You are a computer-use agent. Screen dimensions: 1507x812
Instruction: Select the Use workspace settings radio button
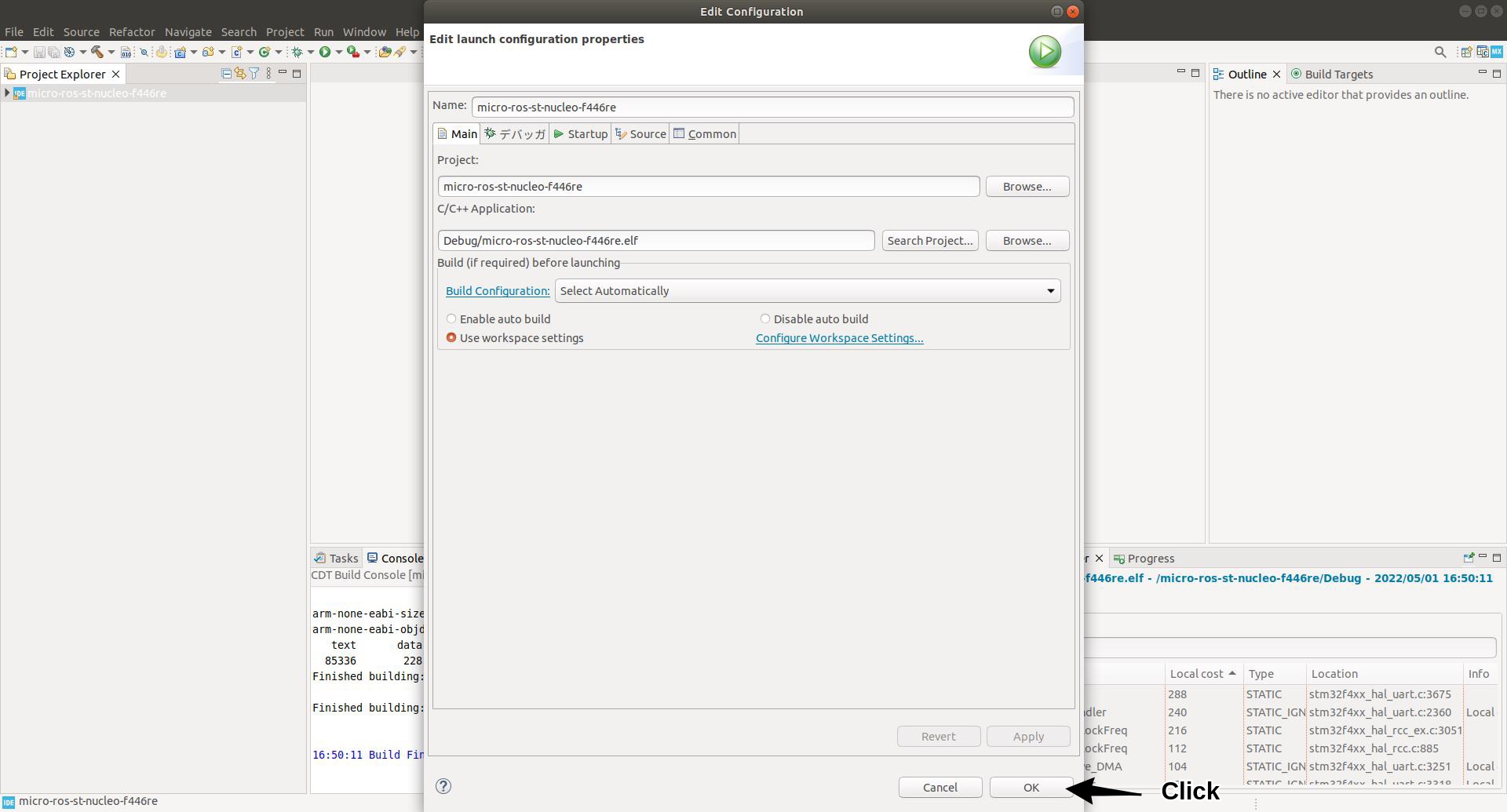click(451, 338)
